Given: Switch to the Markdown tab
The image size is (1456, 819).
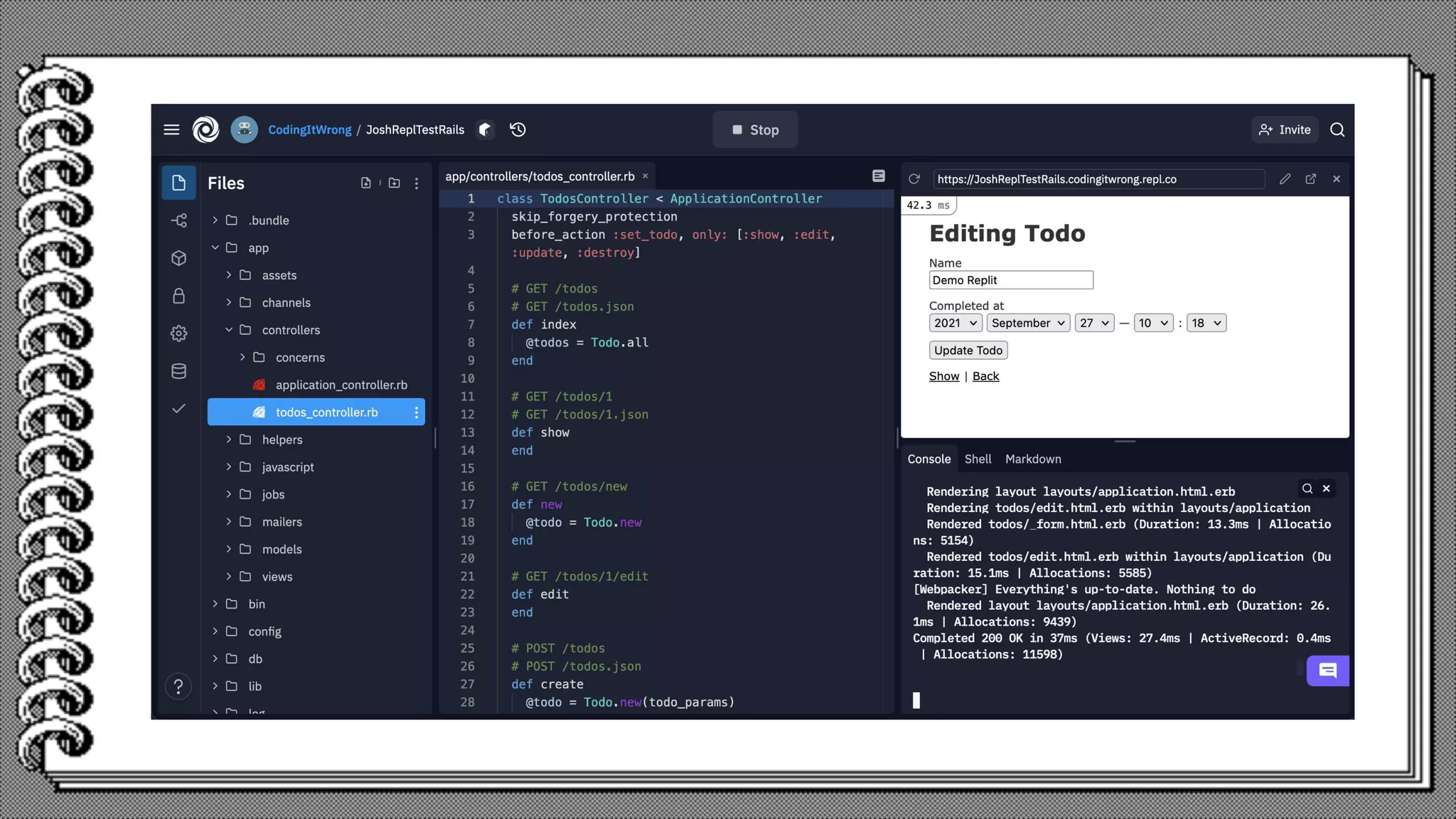Looking at the screenshot, I should tap(1033, 459).
